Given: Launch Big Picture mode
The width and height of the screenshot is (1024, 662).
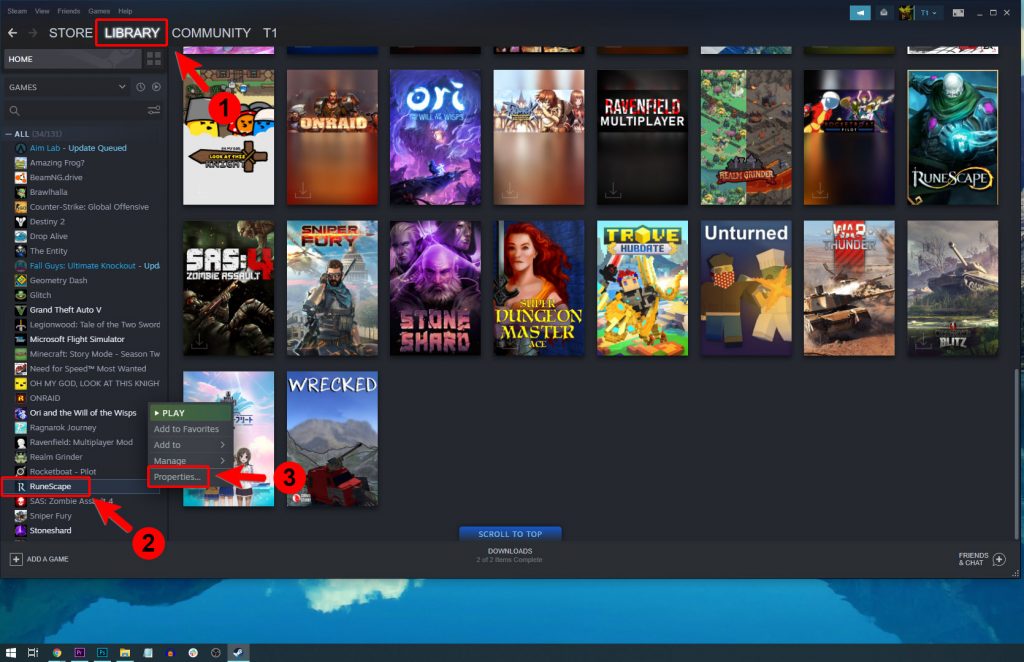Looking at the screenshot, I should pos(958,12).
